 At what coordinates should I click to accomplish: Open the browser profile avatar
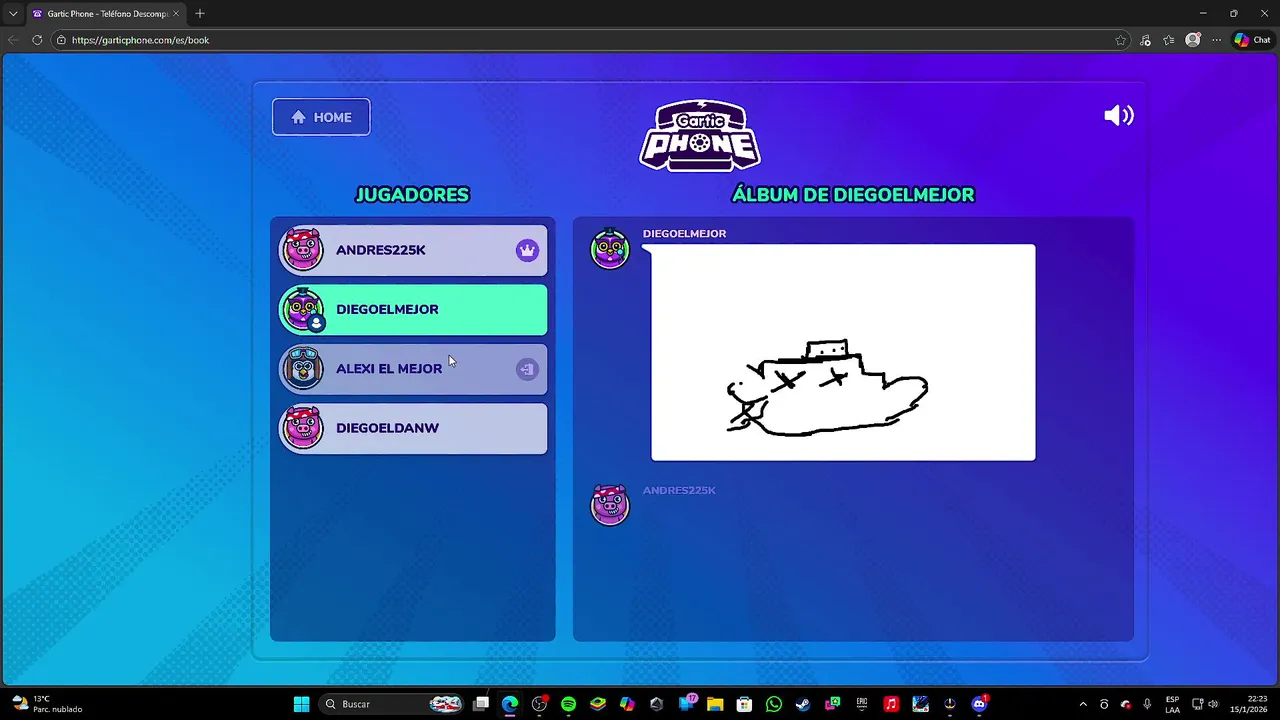1193,40
